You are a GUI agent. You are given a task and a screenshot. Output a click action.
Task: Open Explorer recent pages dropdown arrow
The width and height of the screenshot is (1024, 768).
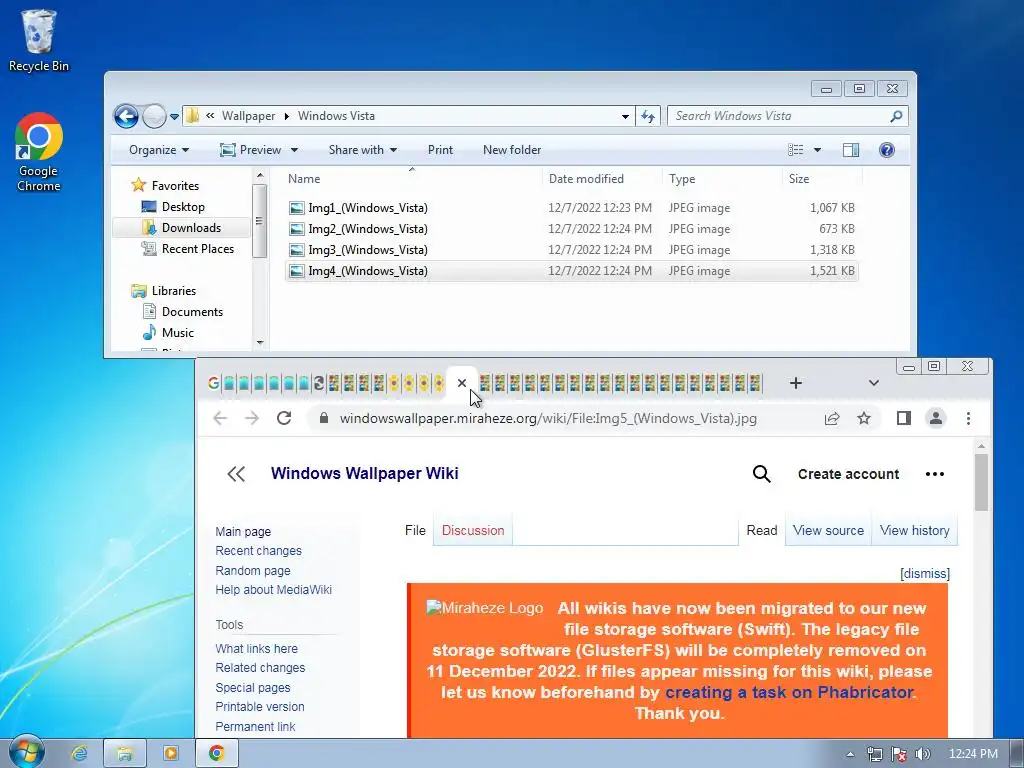(174, 117)
